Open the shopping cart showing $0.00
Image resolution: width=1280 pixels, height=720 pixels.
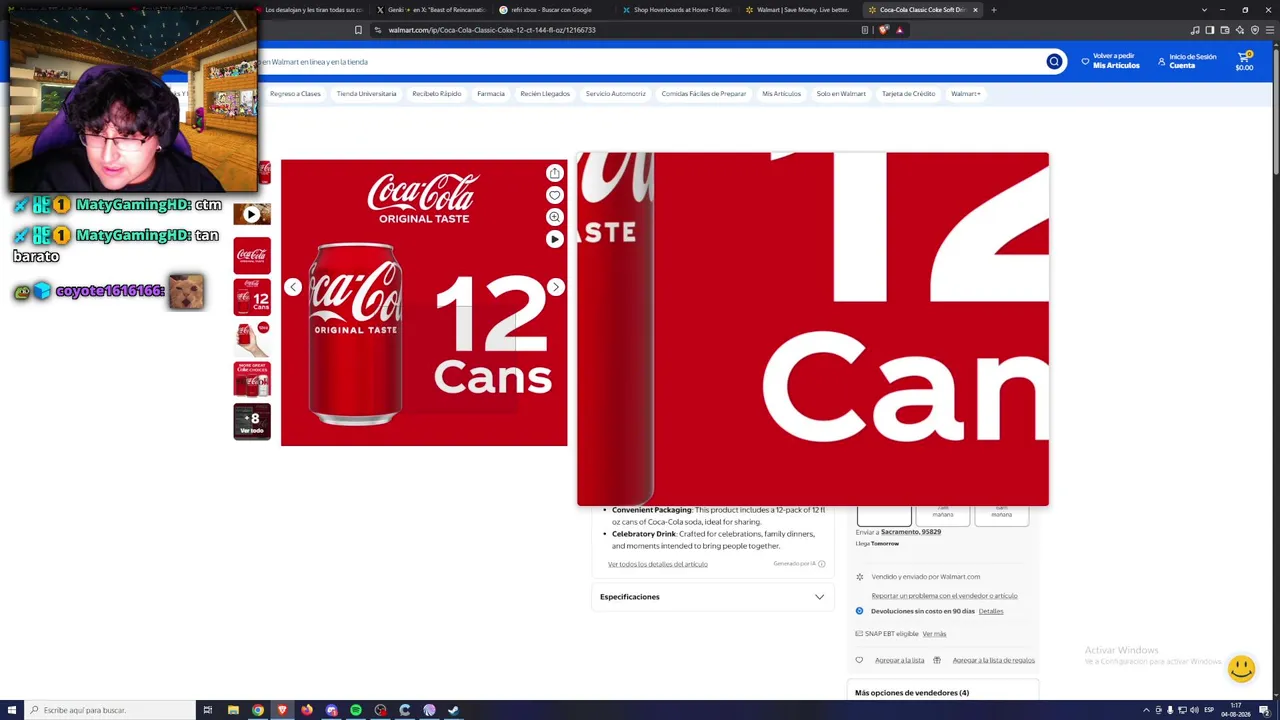click(1244, 61)
